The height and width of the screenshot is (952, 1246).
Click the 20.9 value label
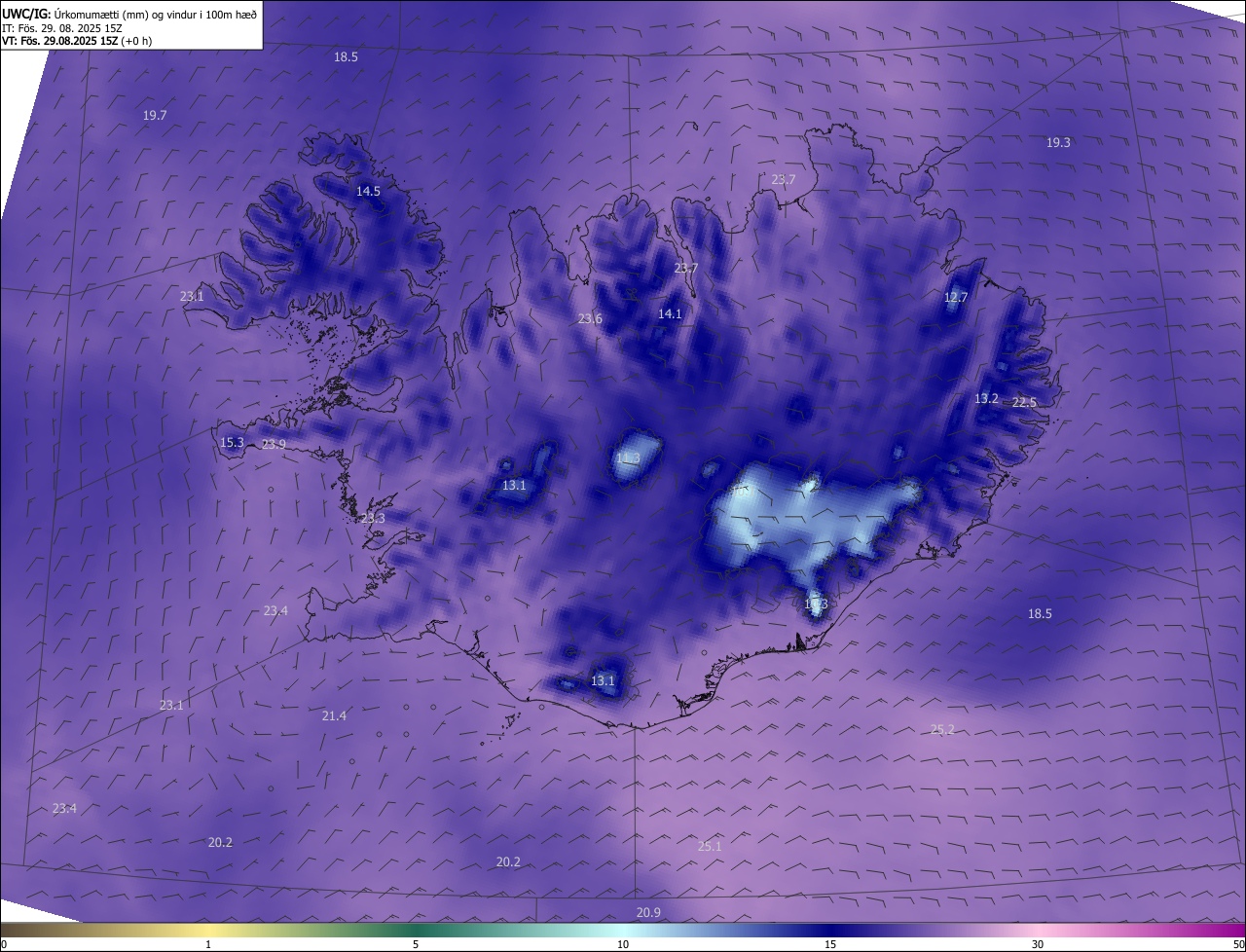pos(648,912)
